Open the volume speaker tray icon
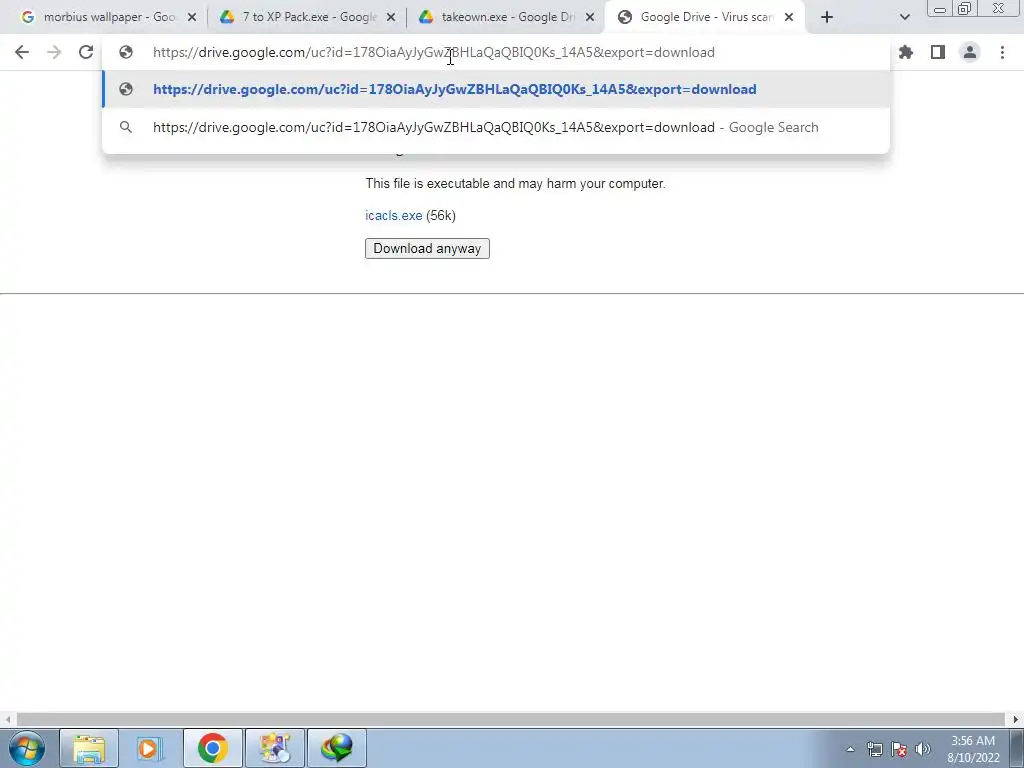 point(923,749)
